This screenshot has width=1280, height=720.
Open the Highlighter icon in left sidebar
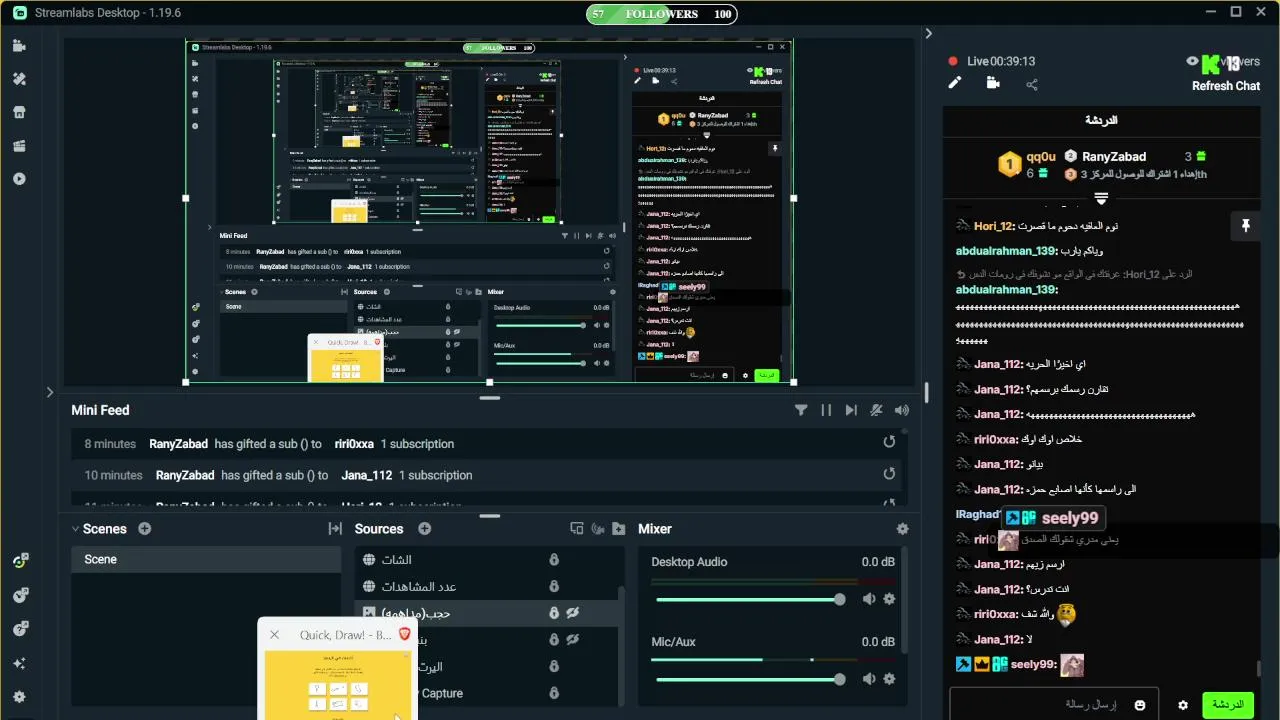click(x=19, y=146)
